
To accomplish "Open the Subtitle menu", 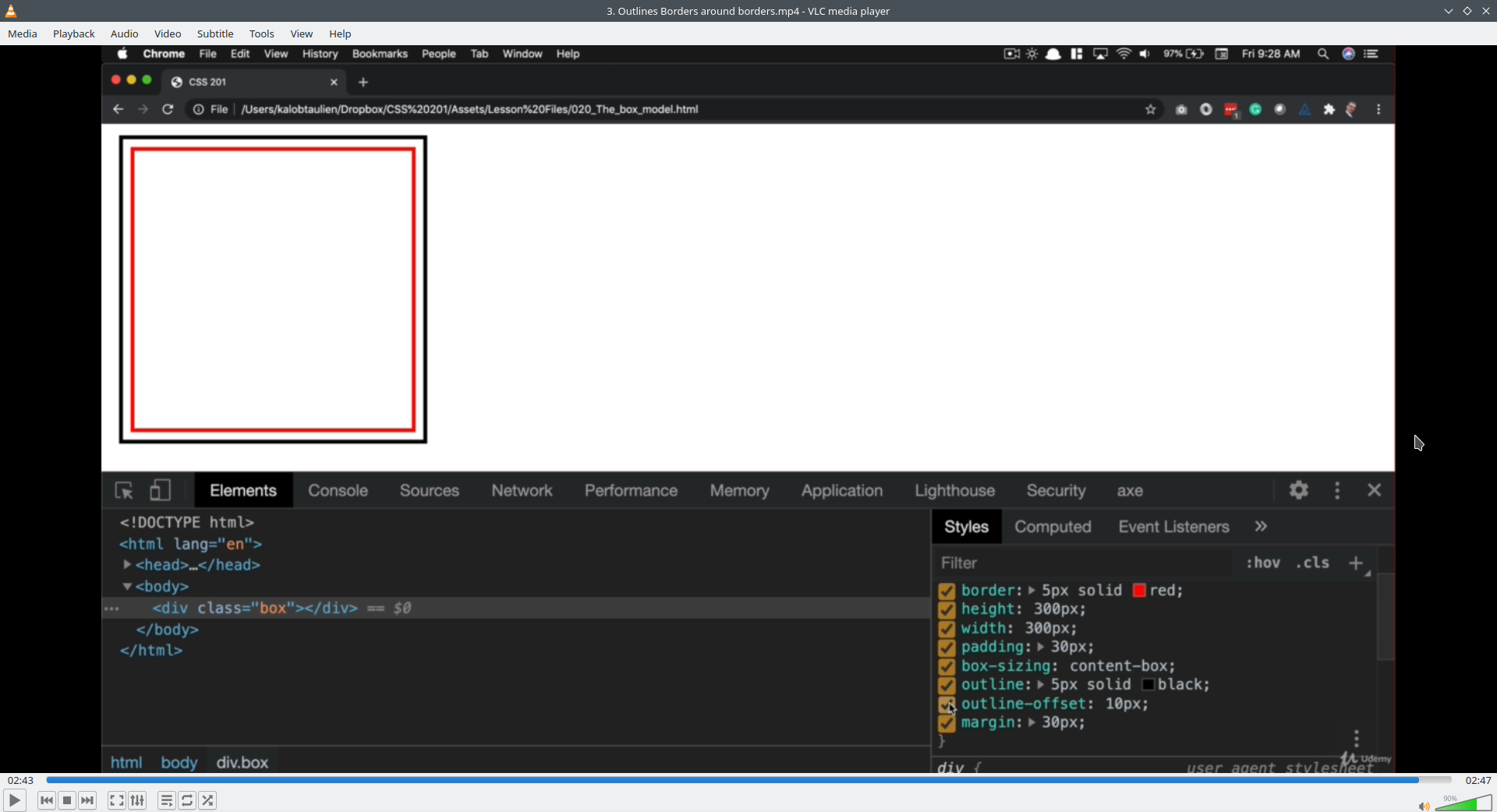I will point(215,34).
